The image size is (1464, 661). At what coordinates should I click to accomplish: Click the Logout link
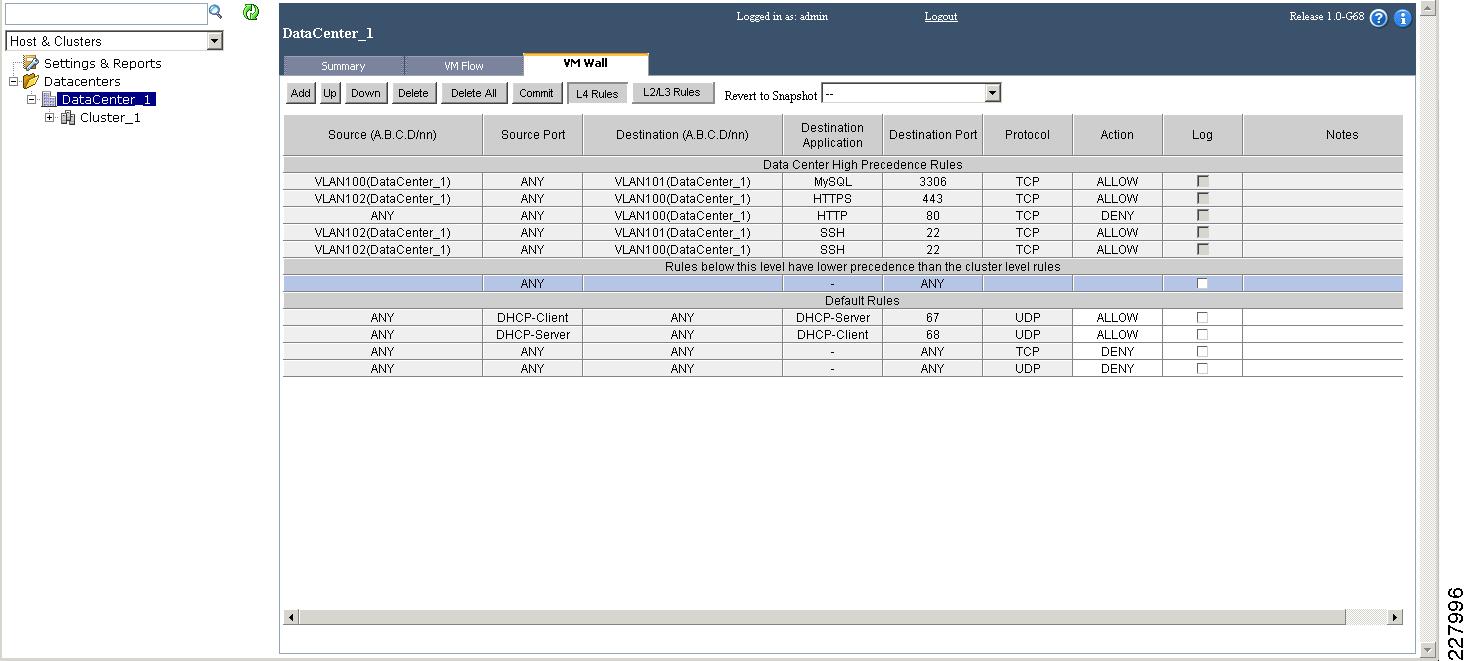(941, 16)
